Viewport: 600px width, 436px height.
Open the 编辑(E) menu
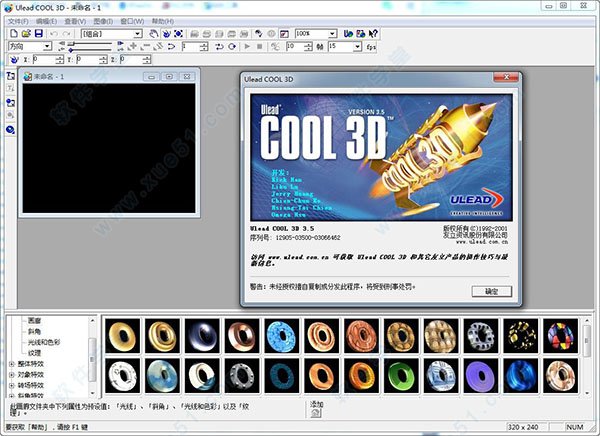coord(46,21)
